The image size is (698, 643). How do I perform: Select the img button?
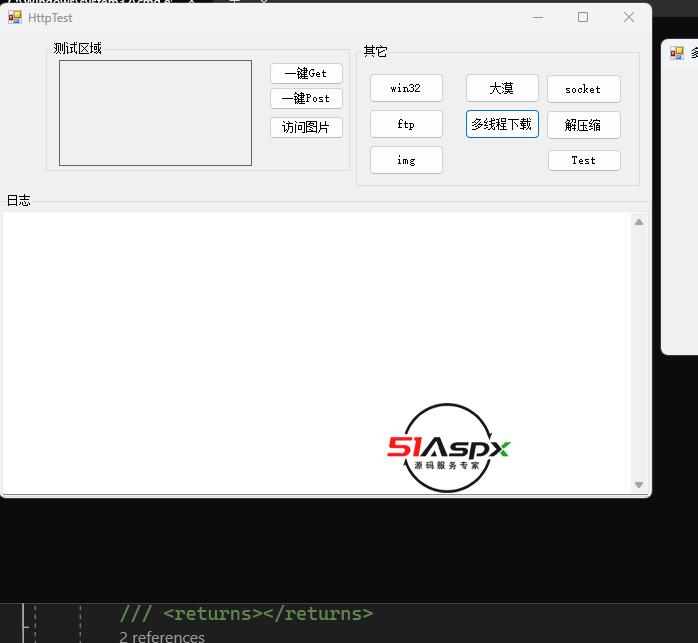(406, 160)
